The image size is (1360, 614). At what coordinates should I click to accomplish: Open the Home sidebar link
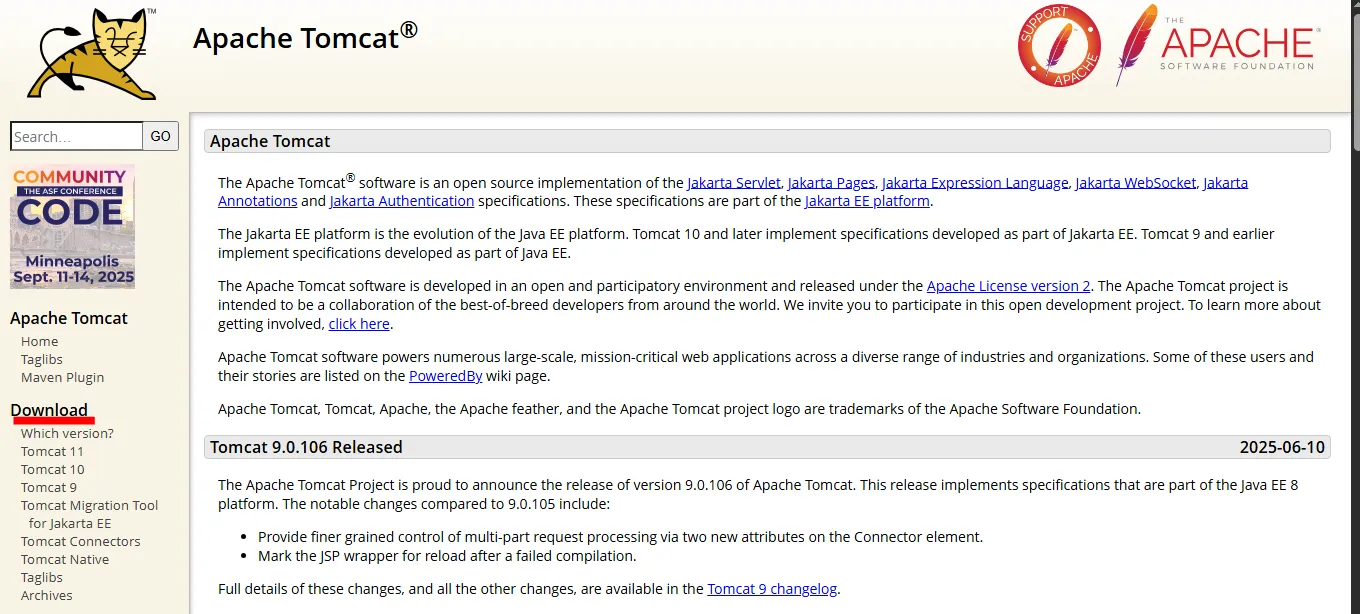pyautogui.click(x=40, y=342)
